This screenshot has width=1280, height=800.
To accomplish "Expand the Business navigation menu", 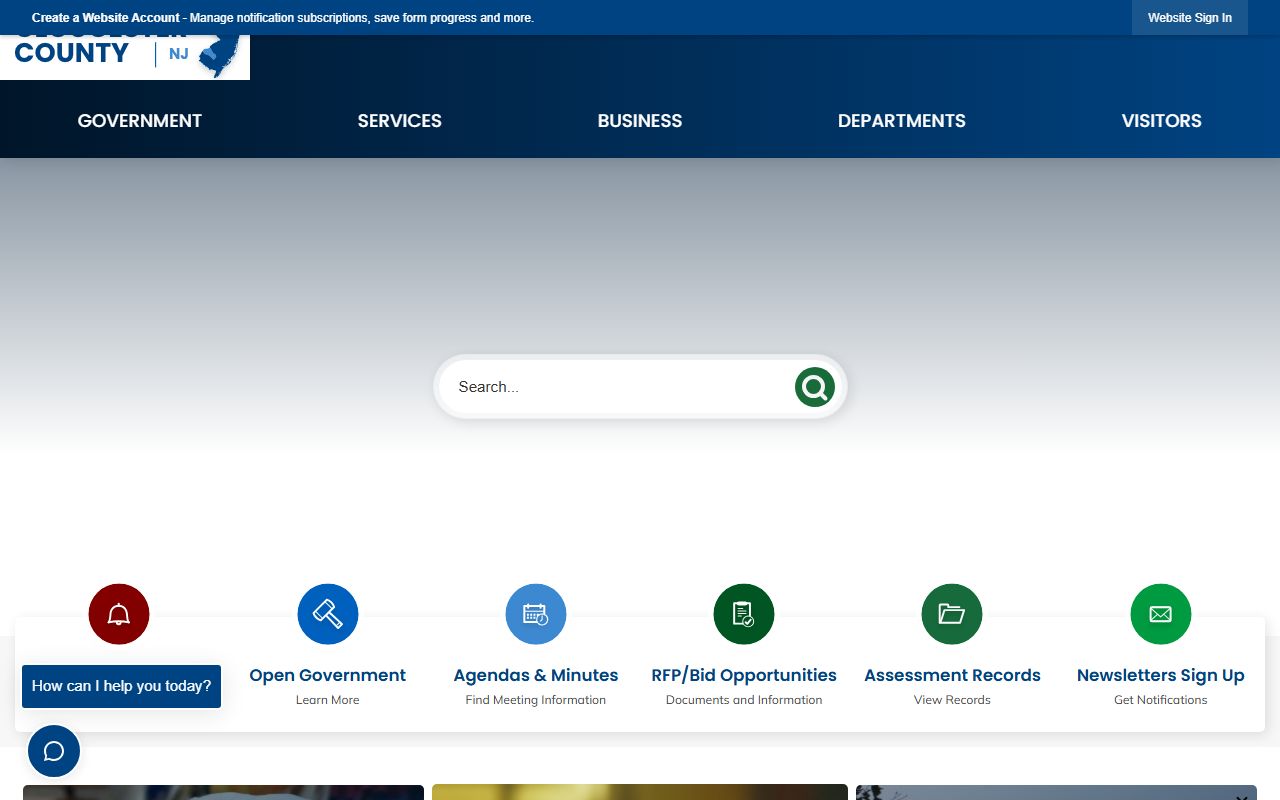I will pos(639,121).
